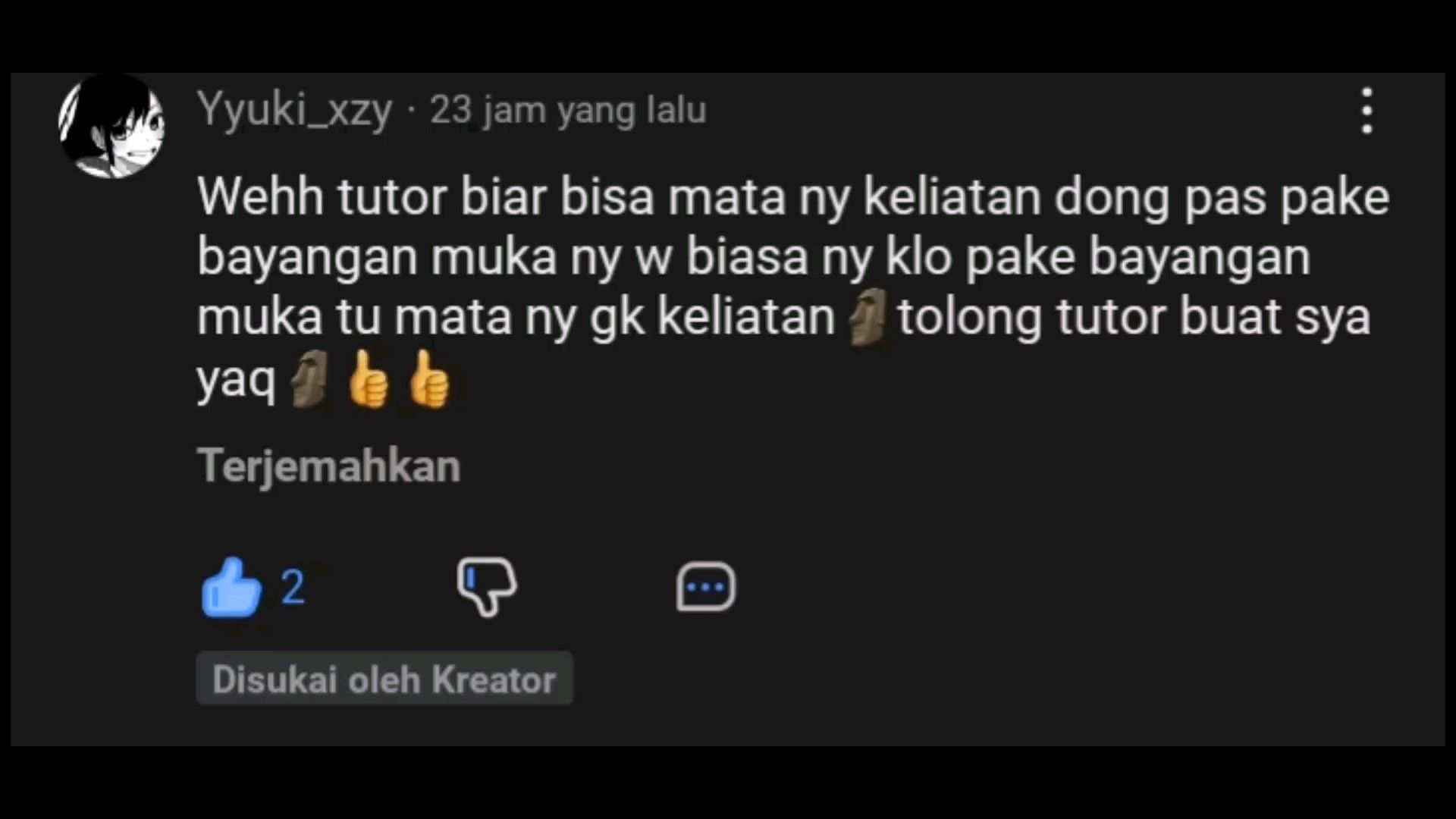Click the Yyuki_xzy profile avatar
Screen dimensions: 1456x819
tap(111, 127)
